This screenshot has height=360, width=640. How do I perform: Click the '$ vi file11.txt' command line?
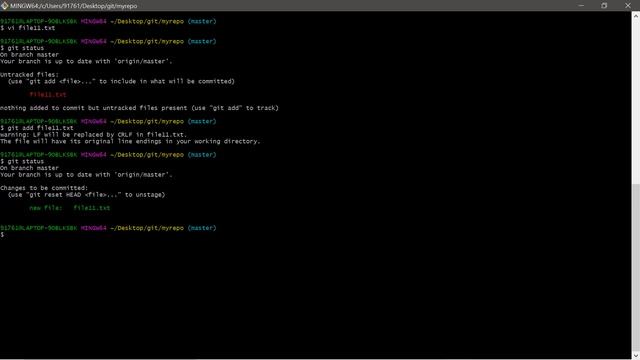tap(28, 28)
